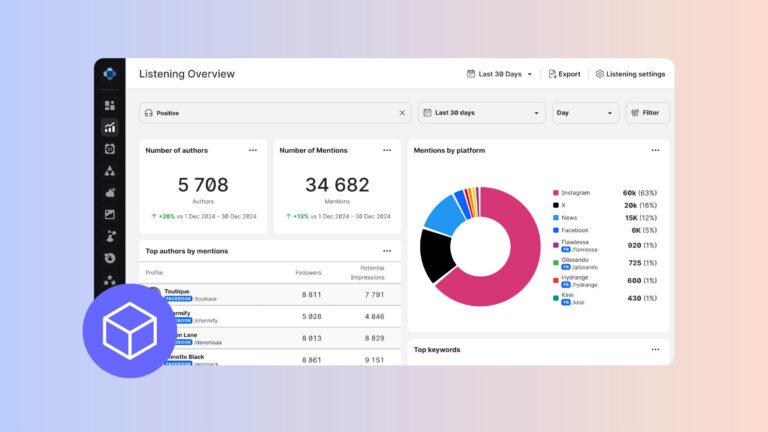Image resolution: width=768 pixels, height=432 pixels.
Task: Open the Last 30 days date range dropdown
Action: point(481,113)
